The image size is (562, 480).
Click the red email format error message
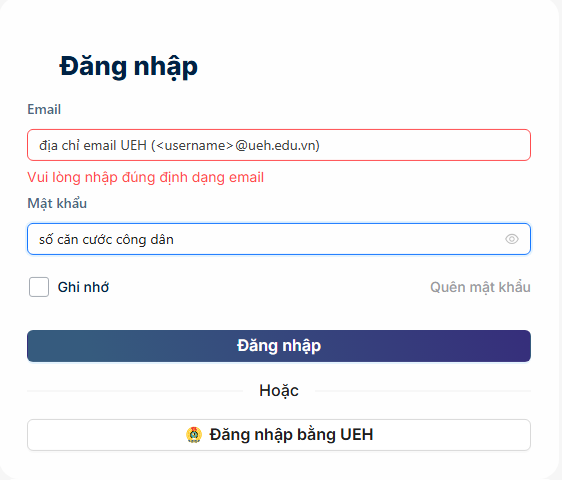146,177
